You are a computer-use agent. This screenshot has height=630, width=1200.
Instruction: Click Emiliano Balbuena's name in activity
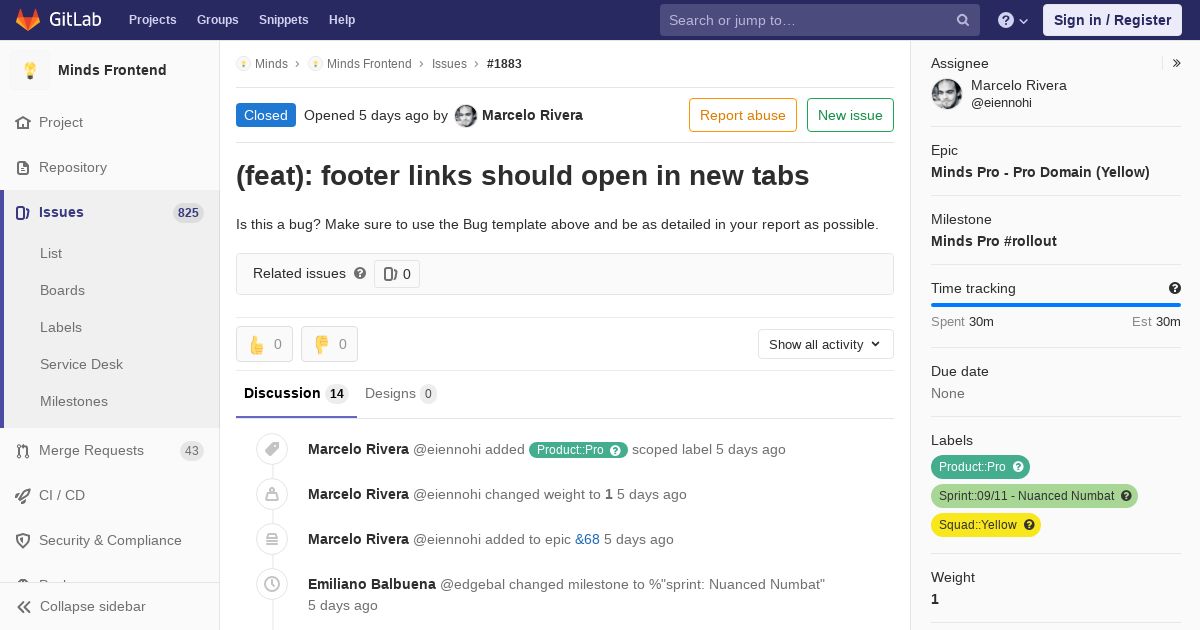pos(372,584)
